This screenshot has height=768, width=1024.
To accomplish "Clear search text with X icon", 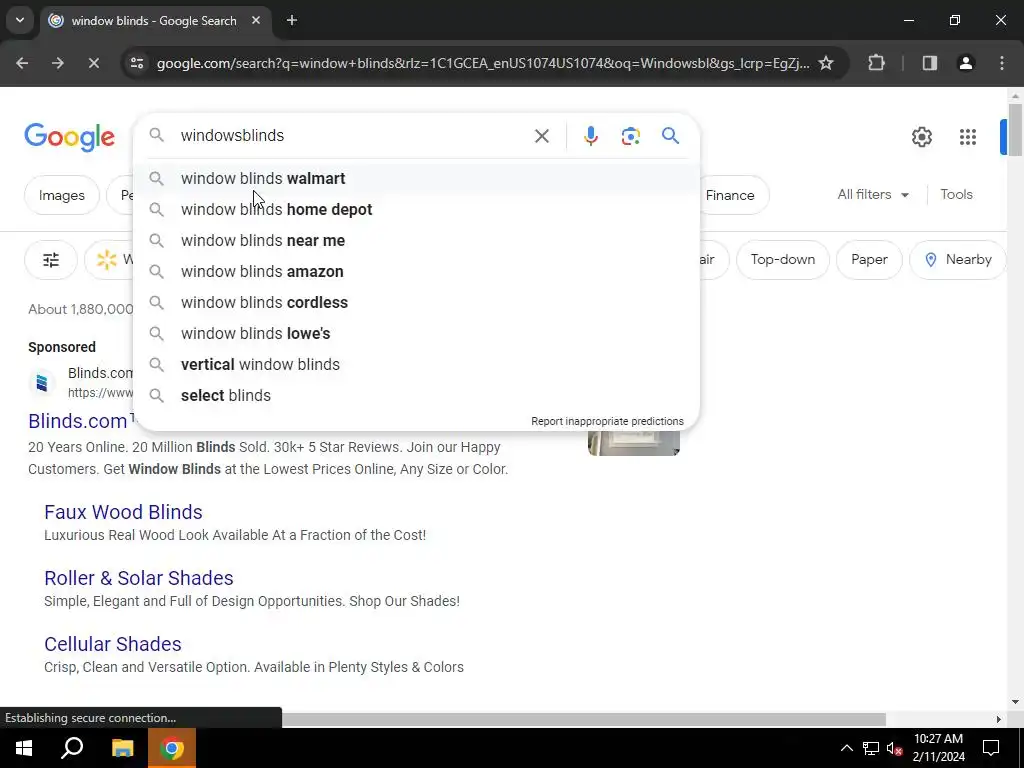I will 541,136.
